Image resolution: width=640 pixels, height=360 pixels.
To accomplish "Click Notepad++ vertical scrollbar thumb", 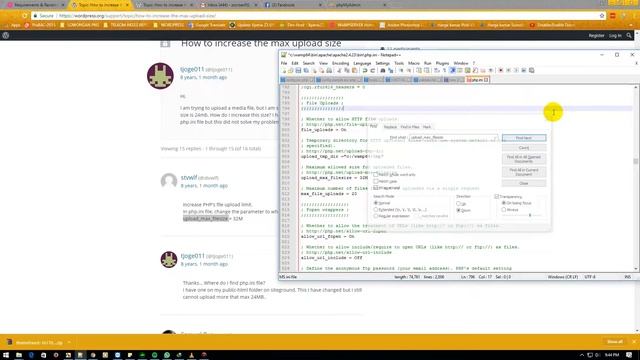I will pyautogui.click(x=635, y=161).
